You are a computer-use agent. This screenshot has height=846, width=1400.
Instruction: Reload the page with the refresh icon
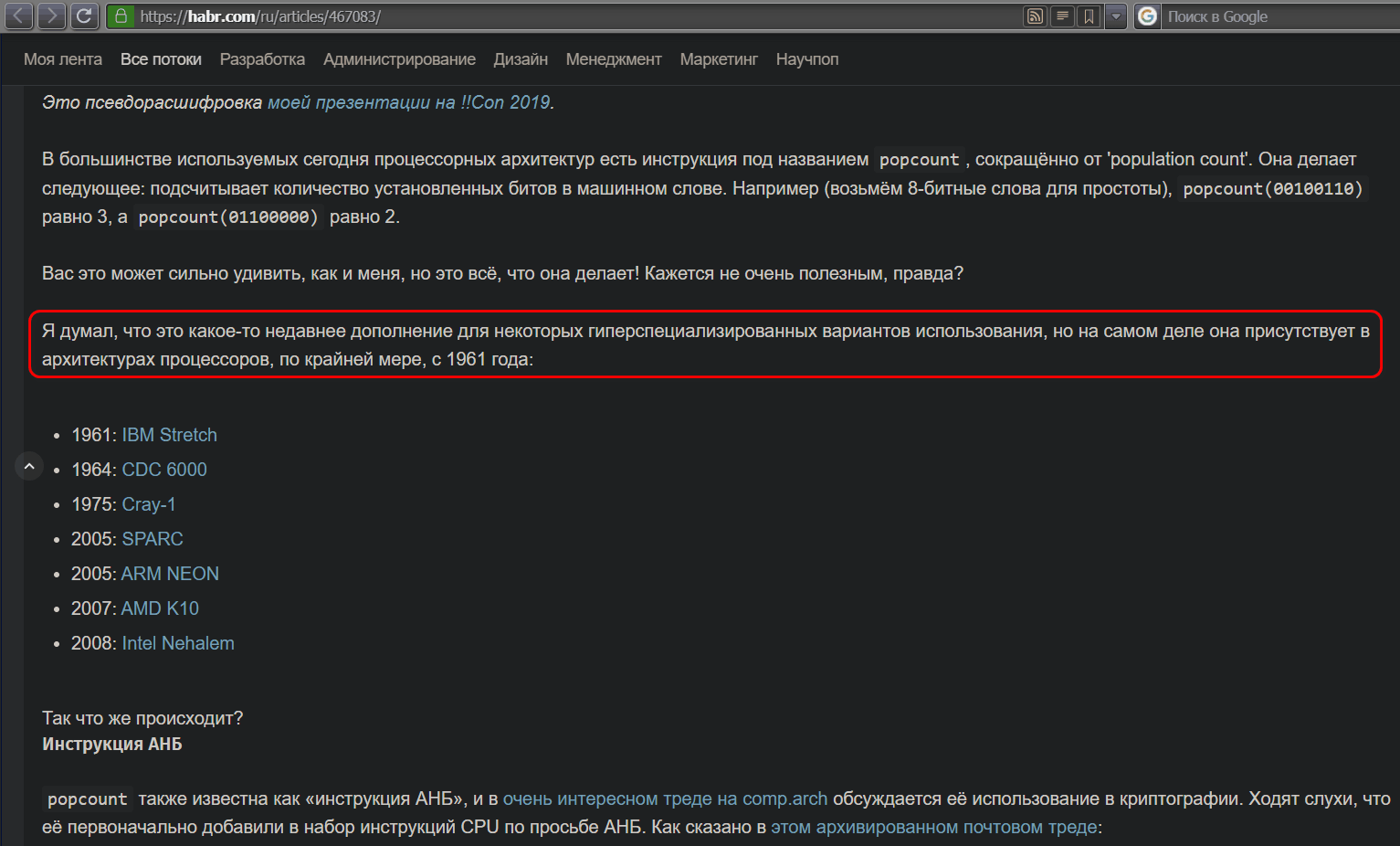83,16
